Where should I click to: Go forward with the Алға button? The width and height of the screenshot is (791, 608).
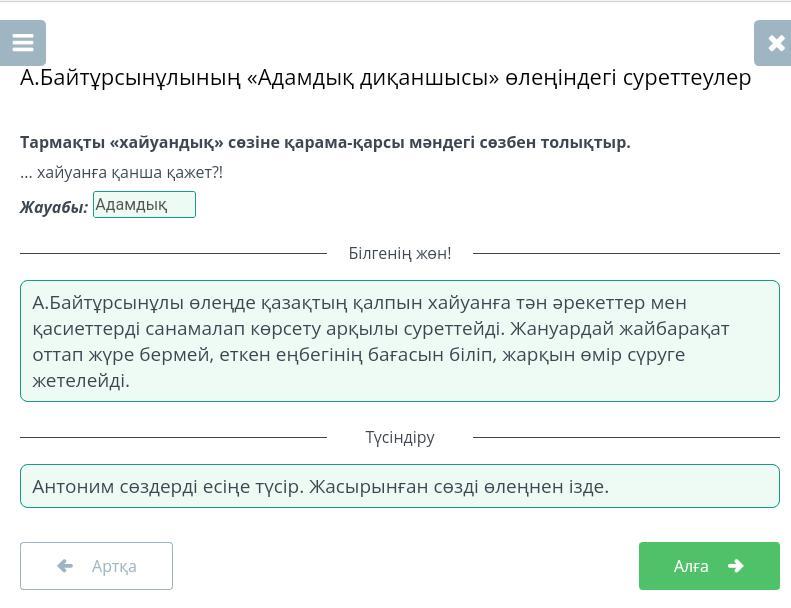(x=709, y=566)
